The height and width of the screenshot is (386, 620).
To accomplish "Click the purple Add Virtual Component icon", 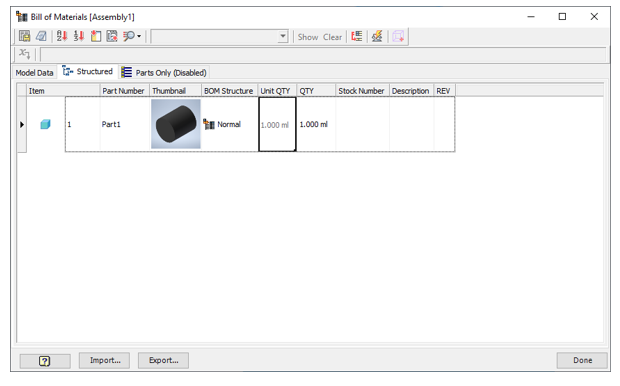I will (x=398, y=36).
